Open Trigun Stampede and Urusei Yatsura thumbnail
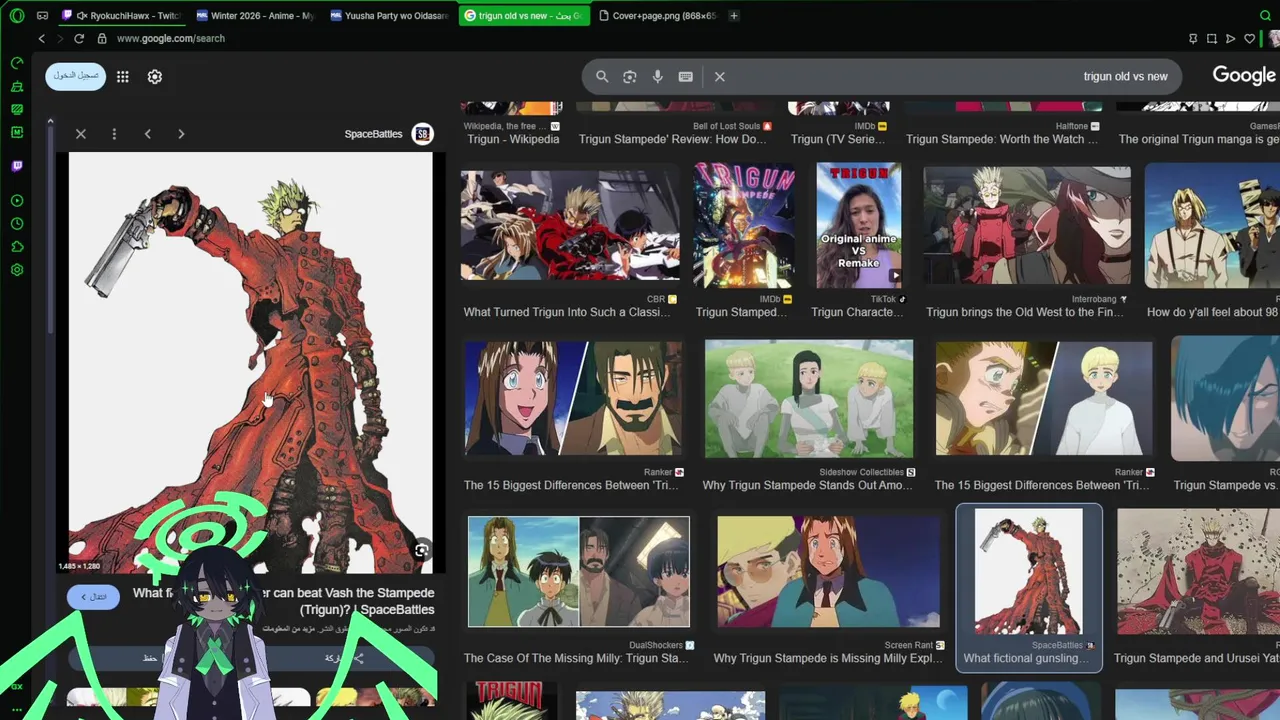1280x720 pixels. [x=1198, y=572]
